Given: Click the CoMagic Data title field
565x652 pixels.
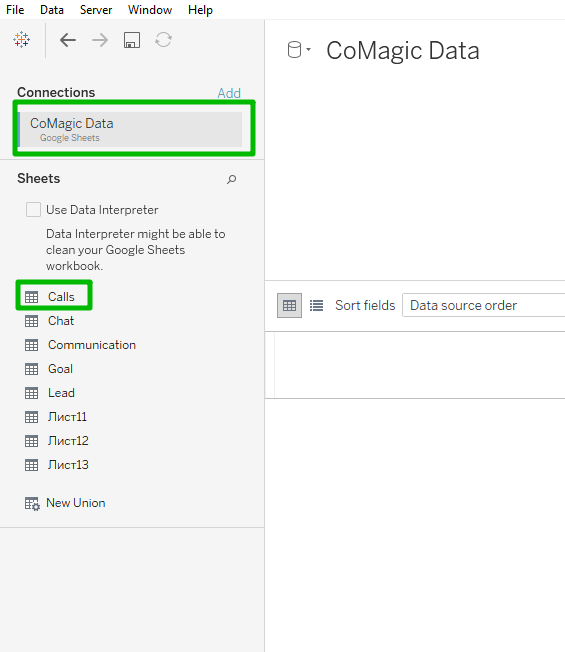Looking at the screenshot, I should pos(403,51).
